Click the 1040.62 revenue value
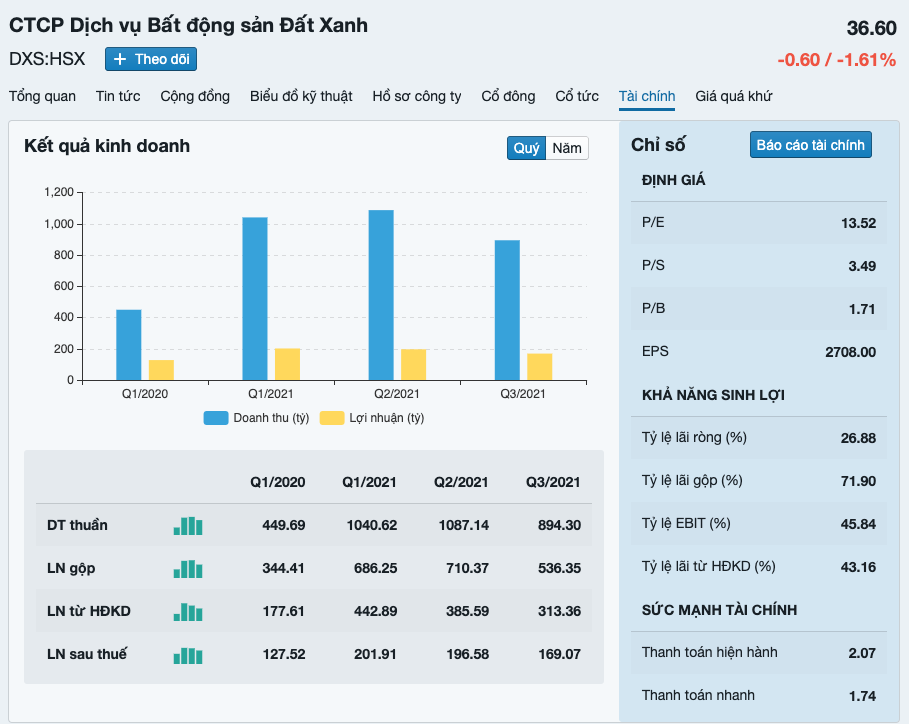This screenshot has height=724, width=909. coord(372,525)
